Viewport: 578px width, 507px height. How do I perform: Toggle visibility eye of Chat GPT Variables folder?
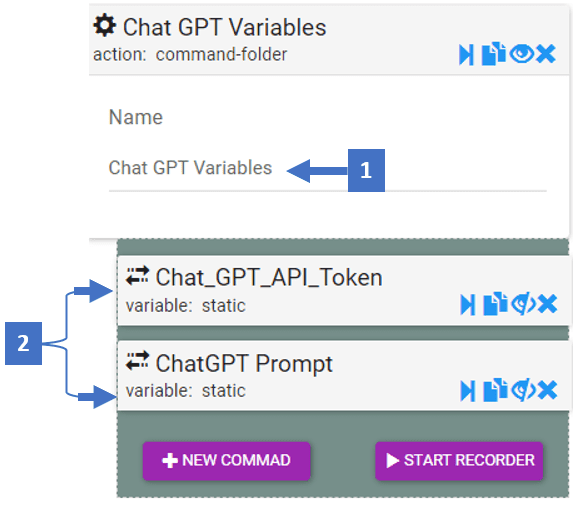click(x=522, y=54)
